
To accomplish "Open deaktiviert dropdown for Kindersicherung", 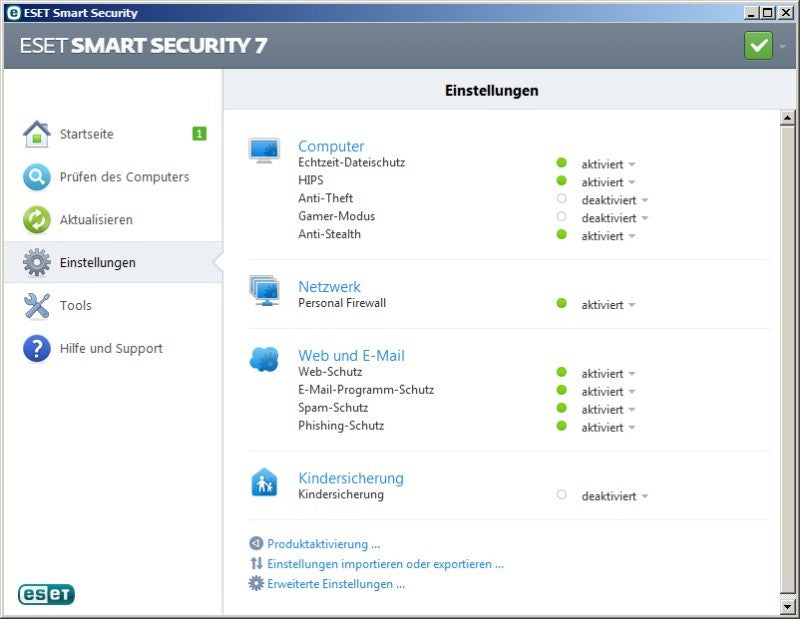I will 614,496.
